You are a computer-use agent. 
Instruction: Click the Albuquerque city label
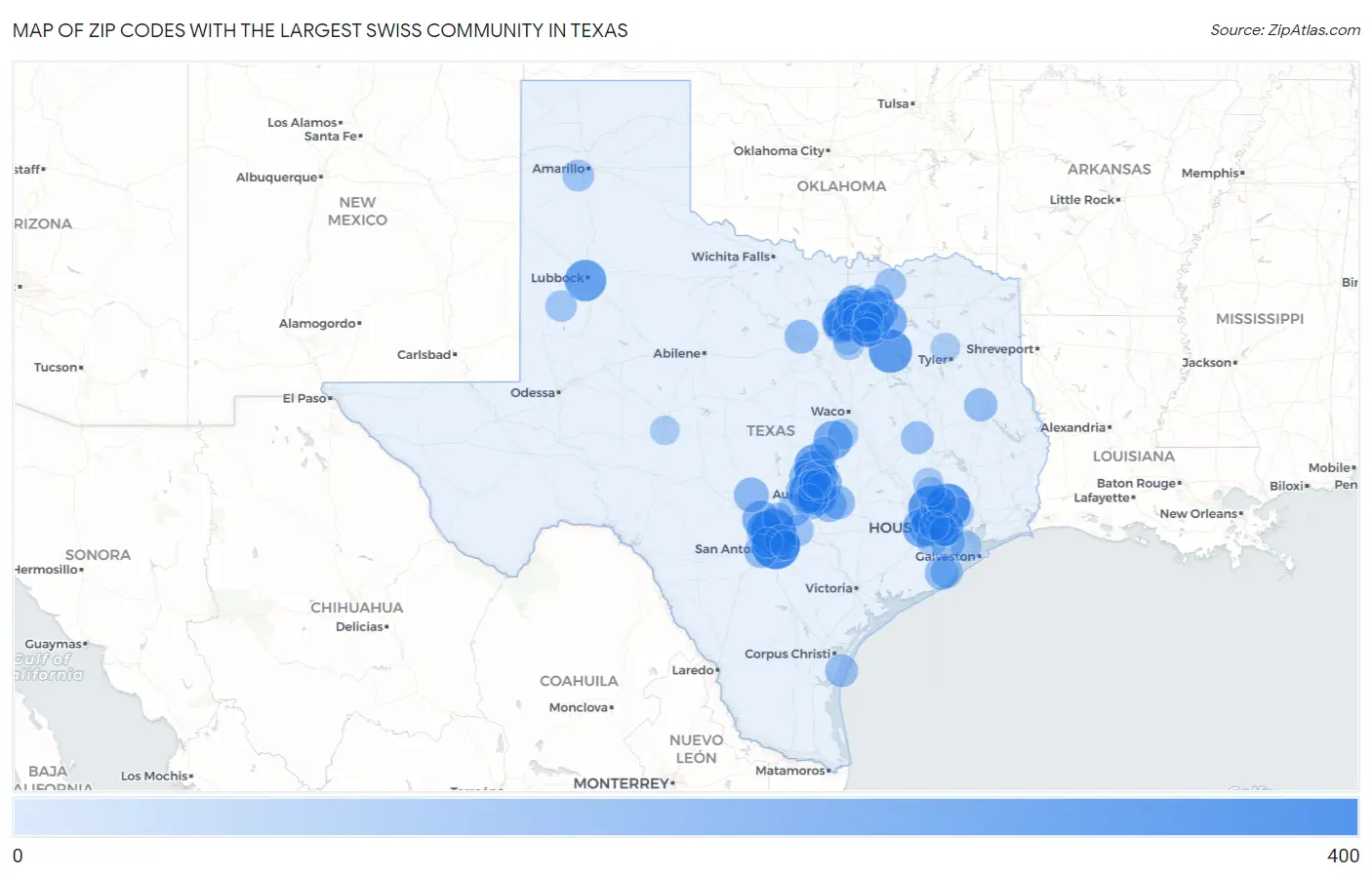279,177
